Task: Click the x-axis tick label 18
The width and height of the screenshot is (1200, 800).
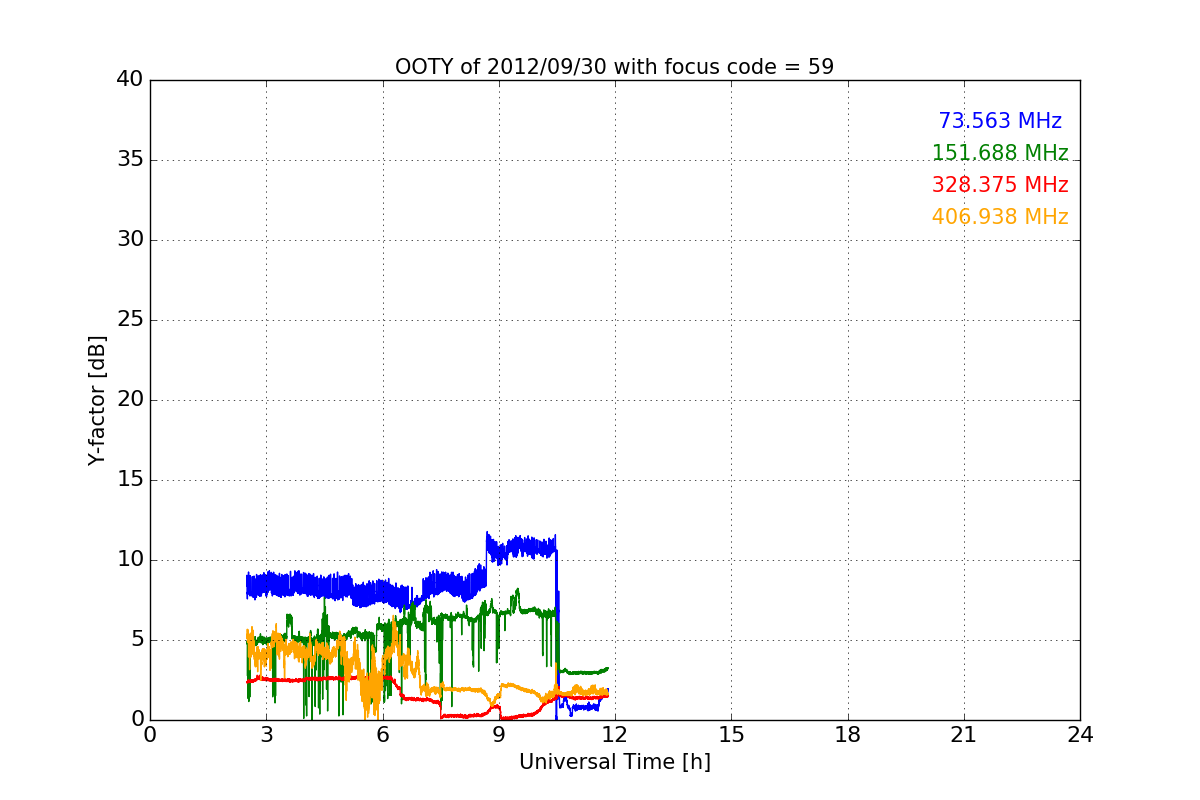Action: (x=848, y=735)
